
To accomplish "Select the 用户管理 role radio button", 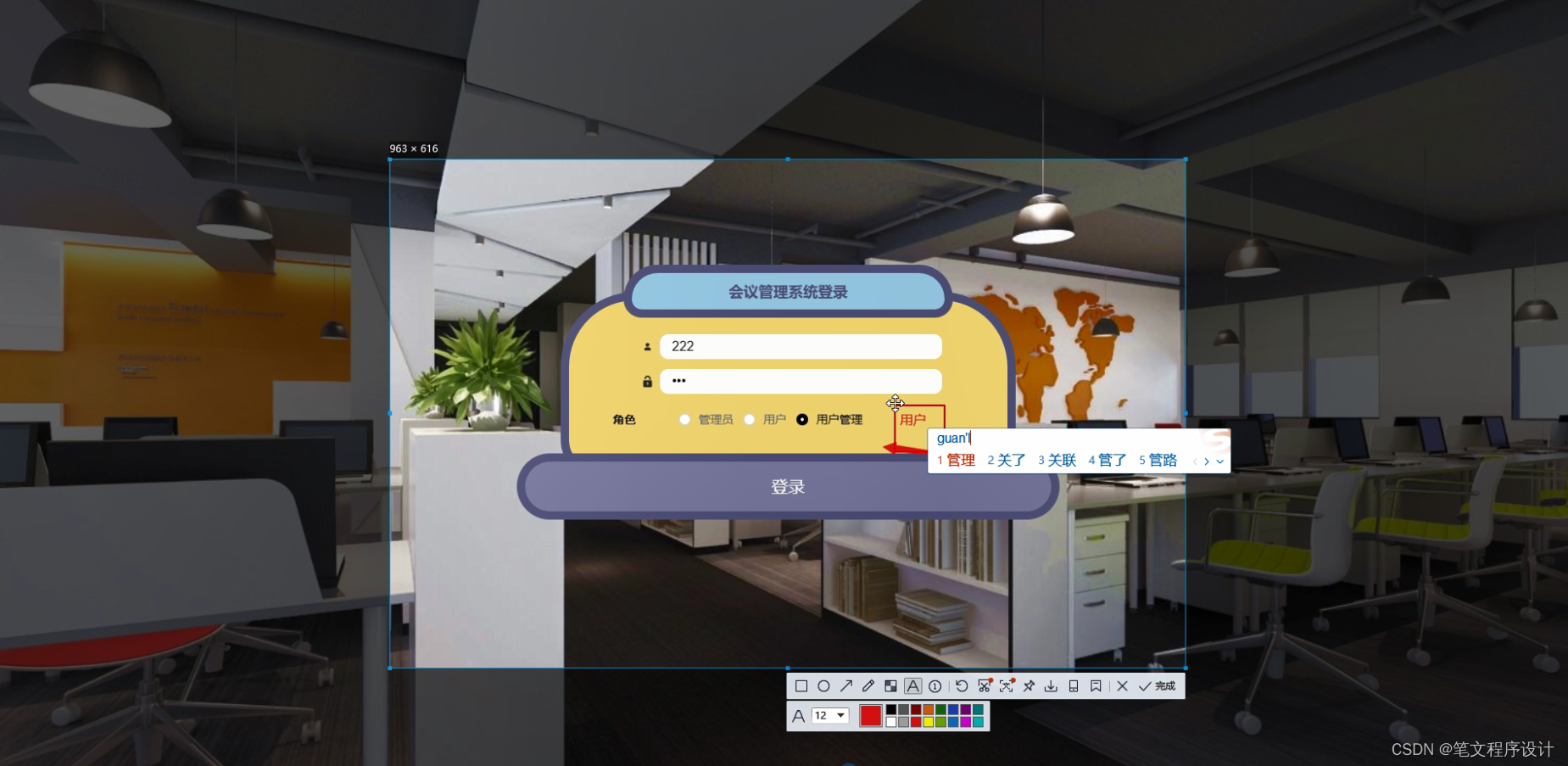I will click(803, 418).
